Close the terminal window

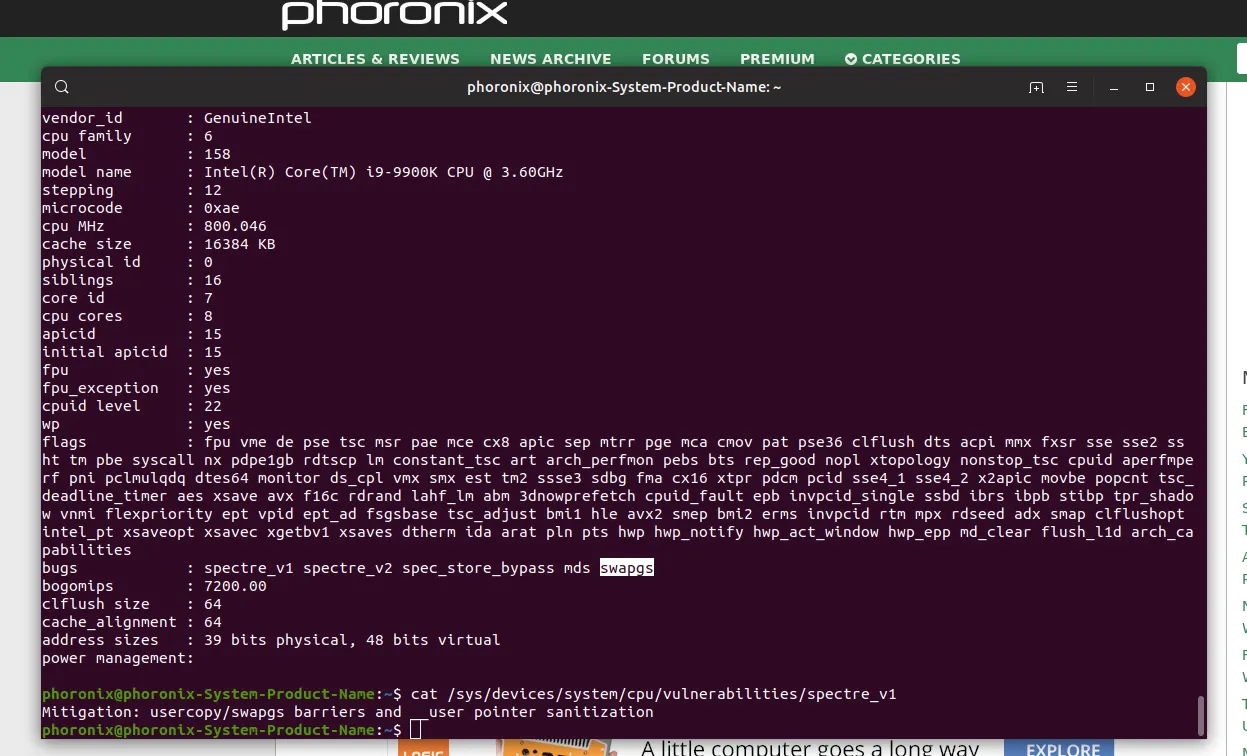coord(1186,87)
